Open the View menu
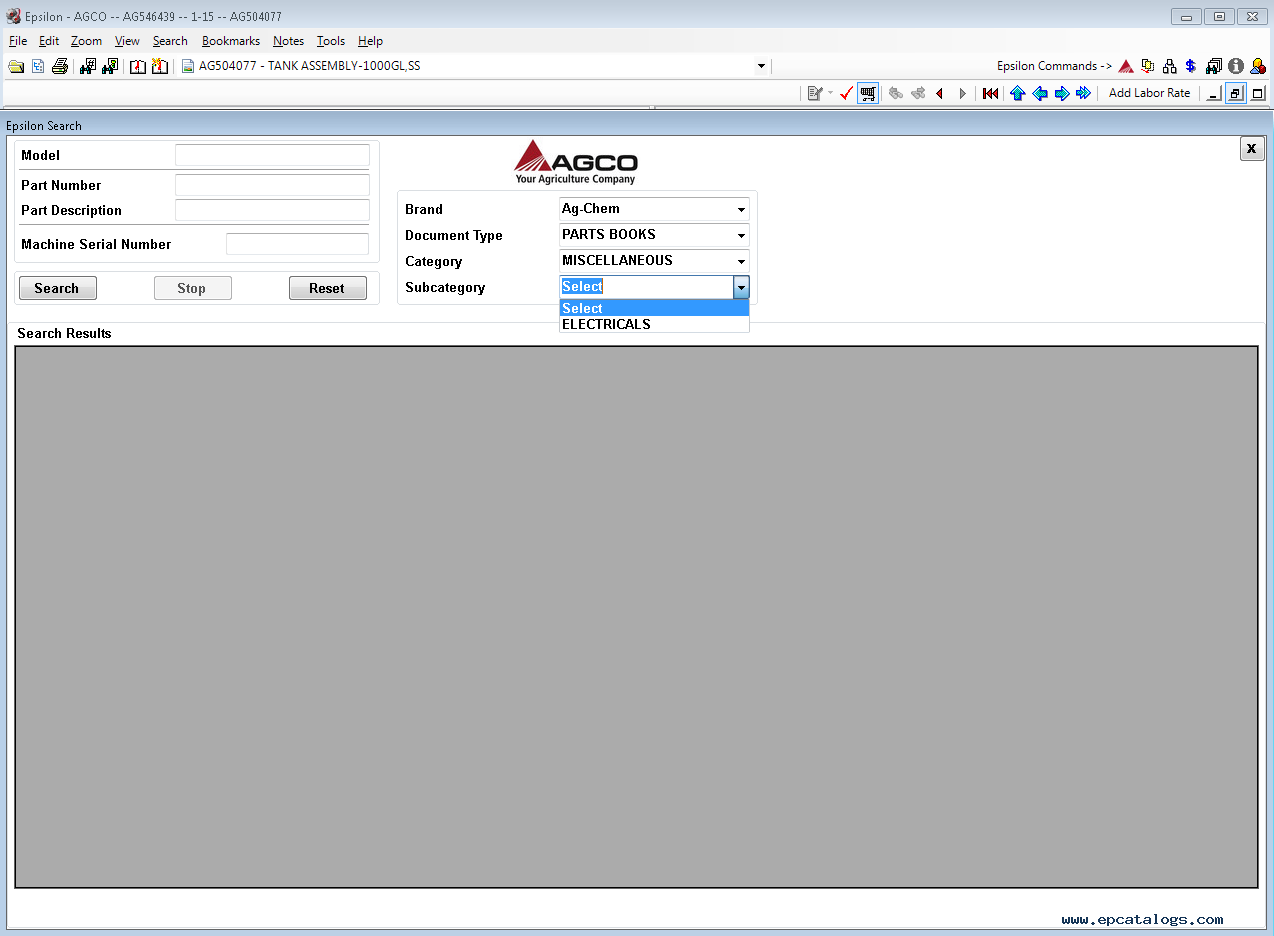This screenshot has width=1274, height=936. (127, 41)
